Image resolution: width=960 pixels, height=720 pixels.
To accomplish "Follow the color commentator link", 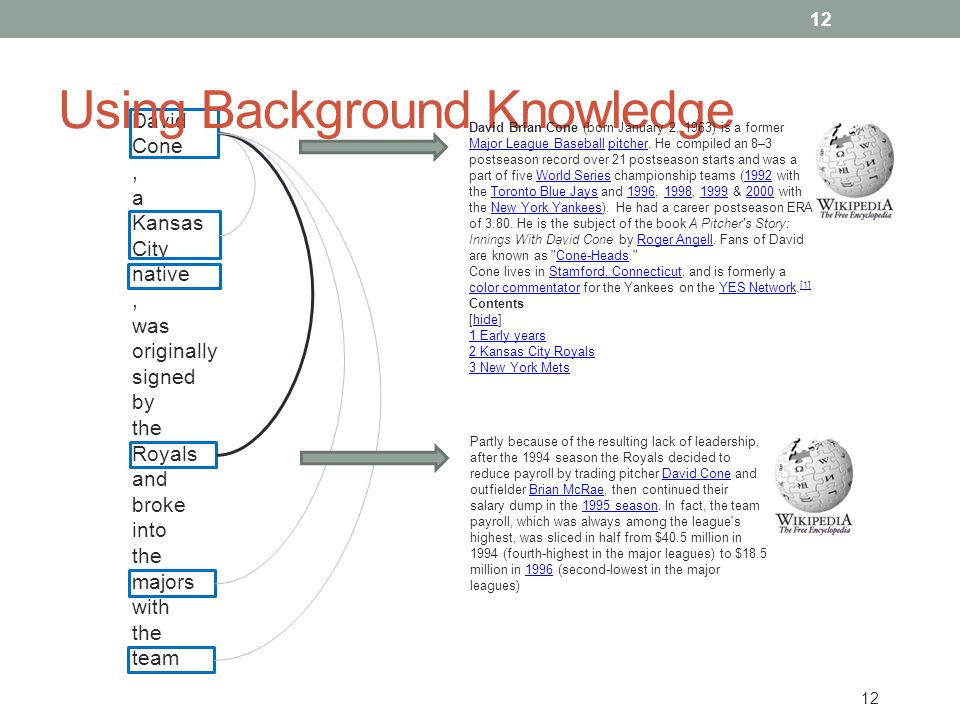I will pyautogui.click(x=524, y=287).
